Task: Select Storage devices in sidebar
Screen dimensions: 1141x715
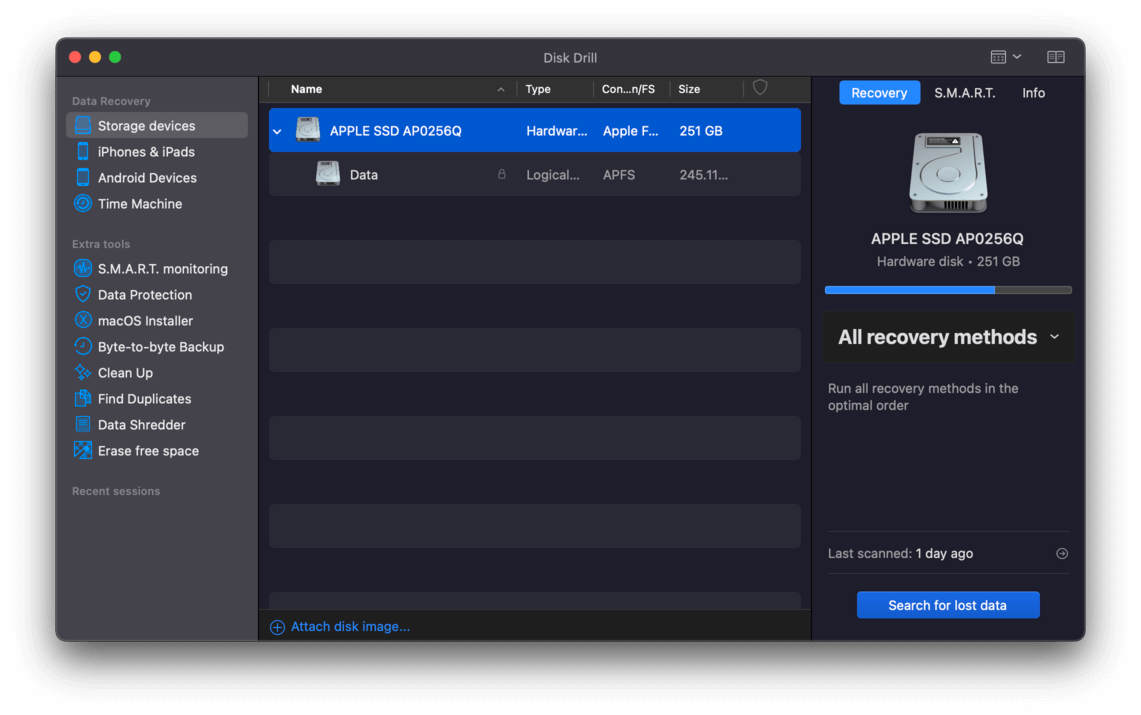Action: [x=157, y=125]
